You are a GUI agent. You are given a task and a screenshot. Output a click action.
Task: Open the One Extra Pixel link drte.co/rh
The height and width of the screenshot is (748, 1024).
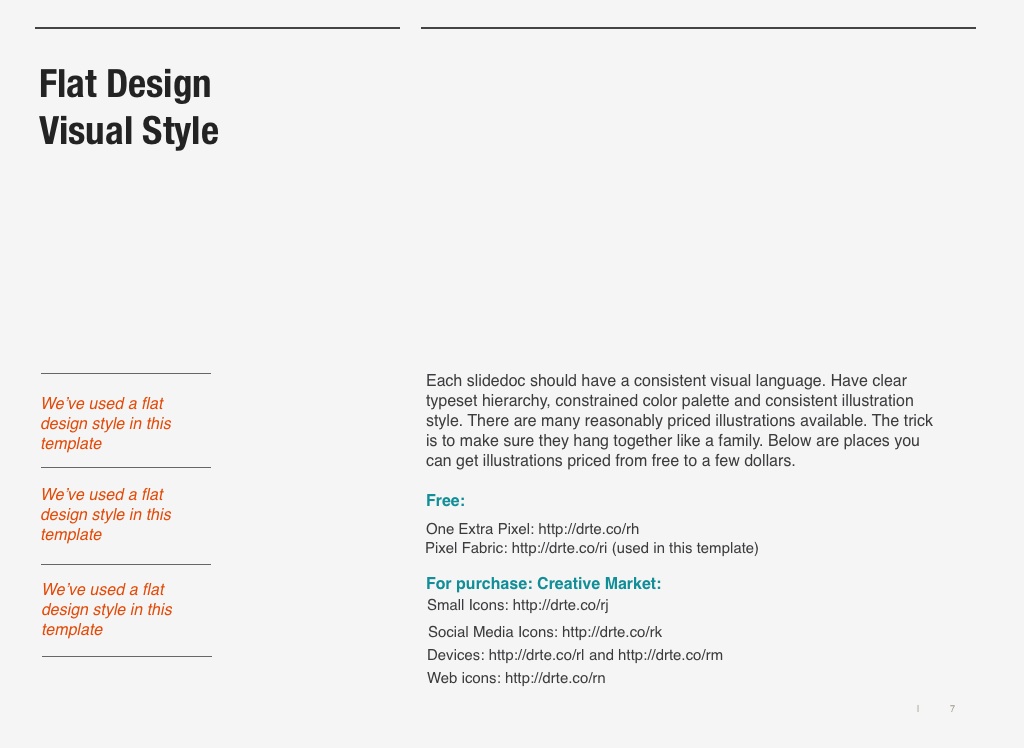588,528
